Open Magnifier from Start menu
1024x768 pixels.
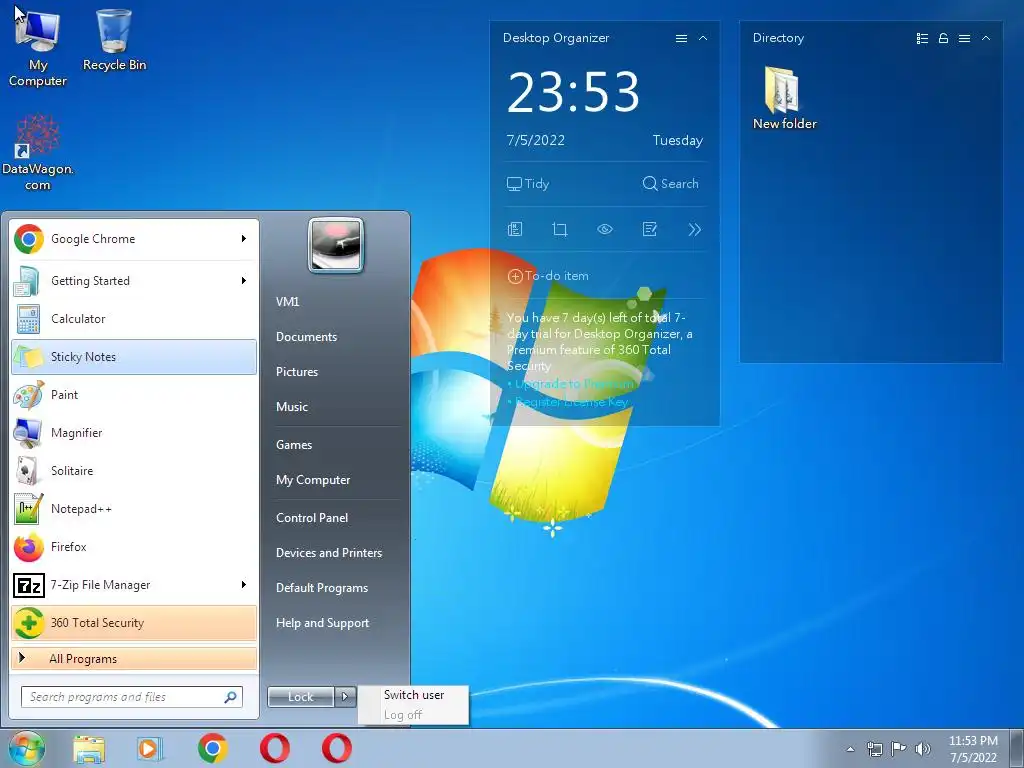134,432
